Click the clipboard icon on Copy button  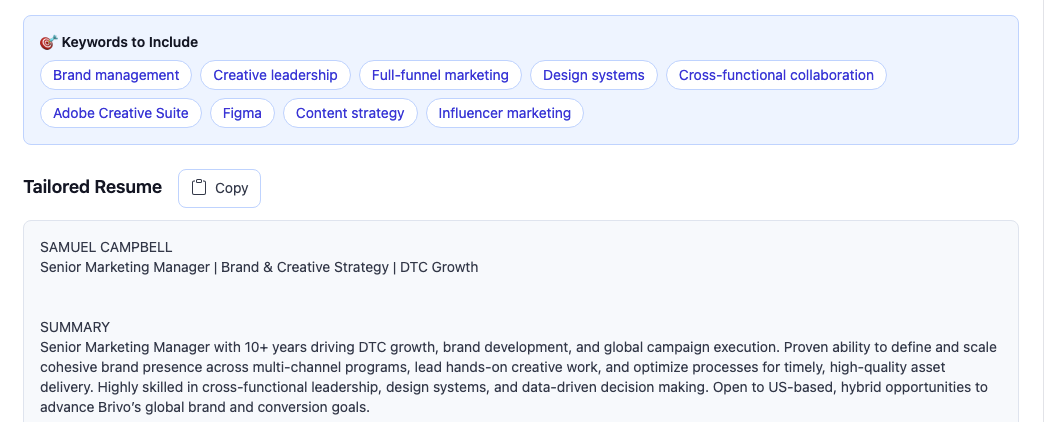(x=198, y=188)
